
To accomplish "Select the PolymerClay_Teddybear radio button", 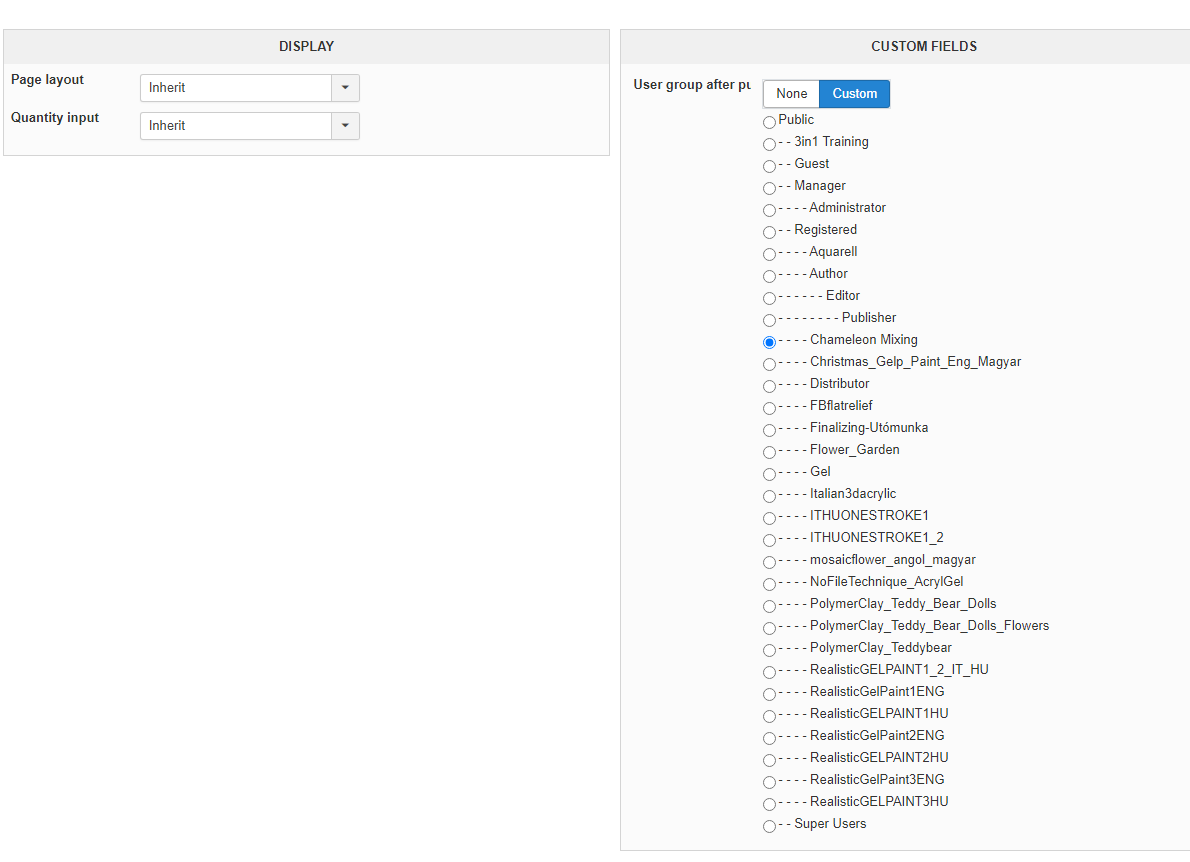I will [x=769, y=650].
